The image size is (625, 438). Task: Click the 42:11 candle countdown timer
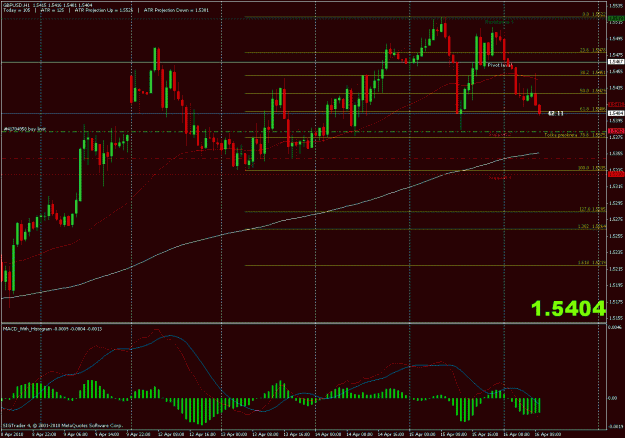[556, 114]
